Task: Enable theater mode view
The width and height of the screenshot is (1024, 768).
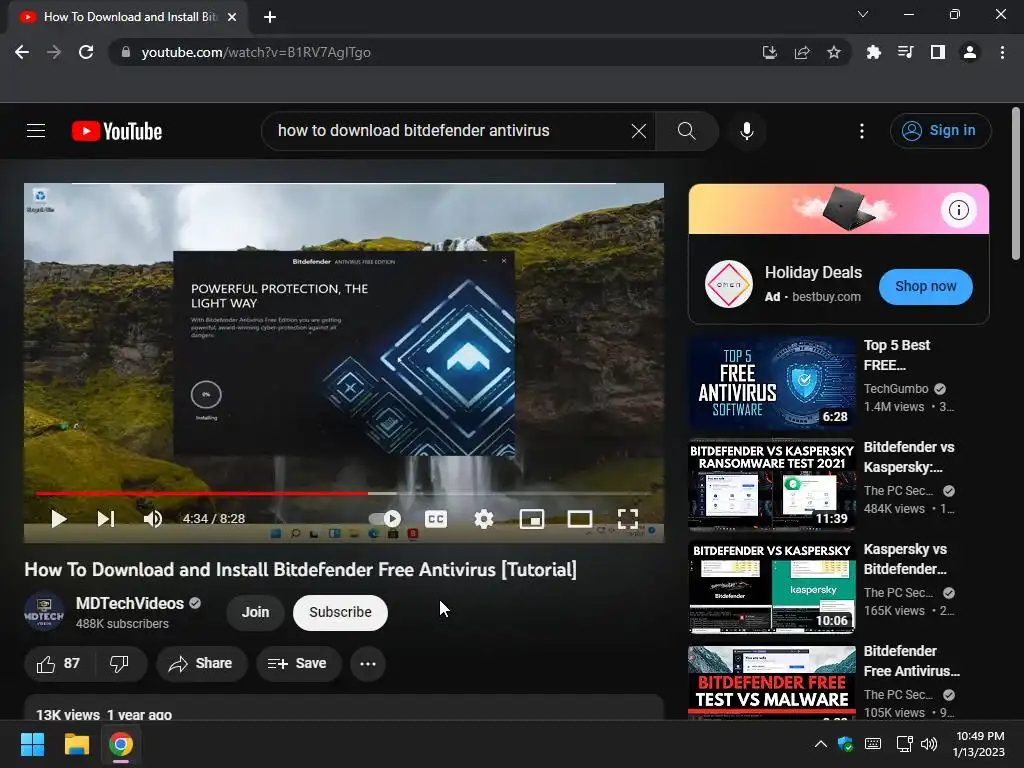Action: pyautogui.click(x=580, y=519)
